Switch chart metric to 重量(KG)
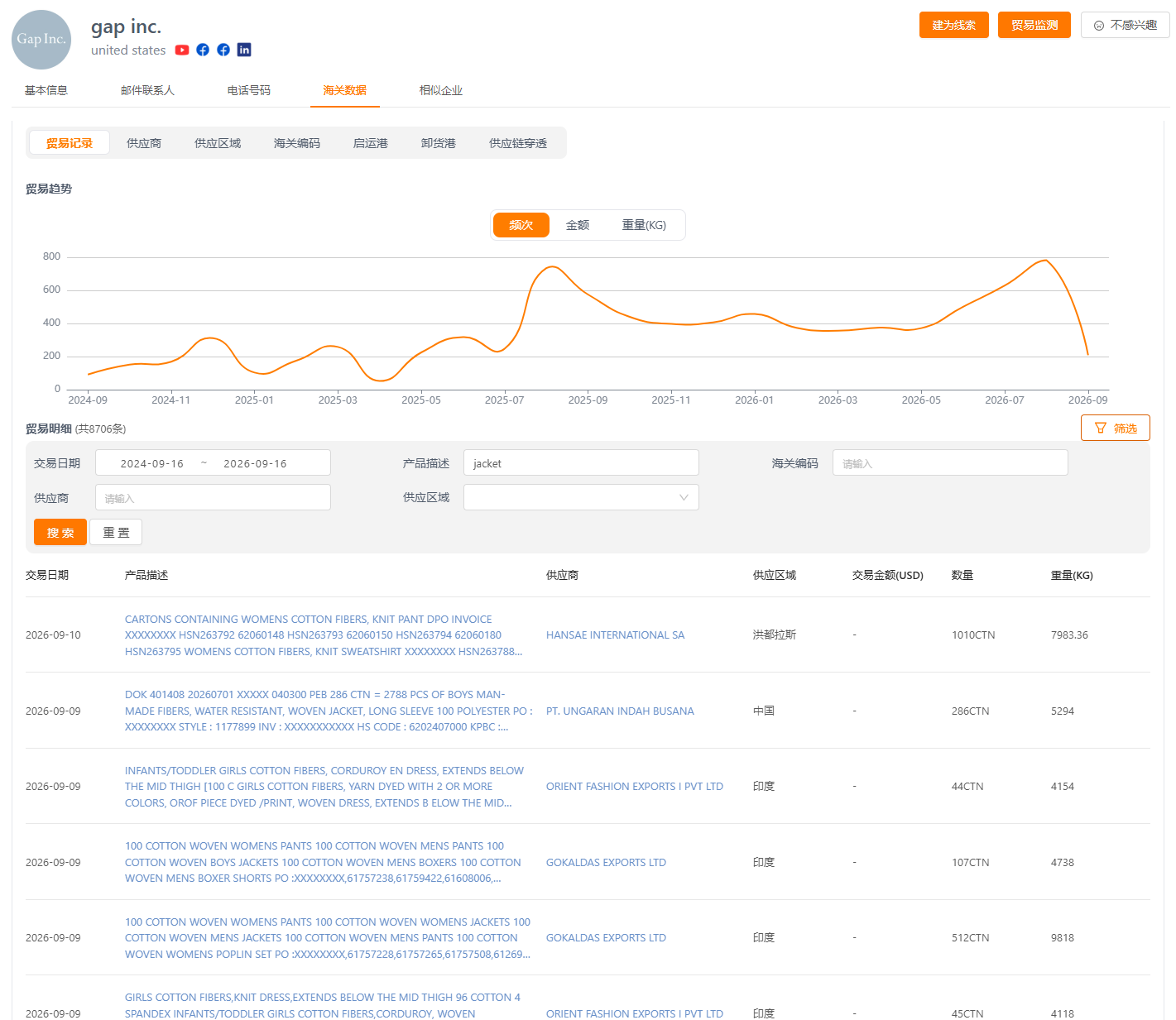This screenshot has width=1176, height=1020. click(644, 225)
